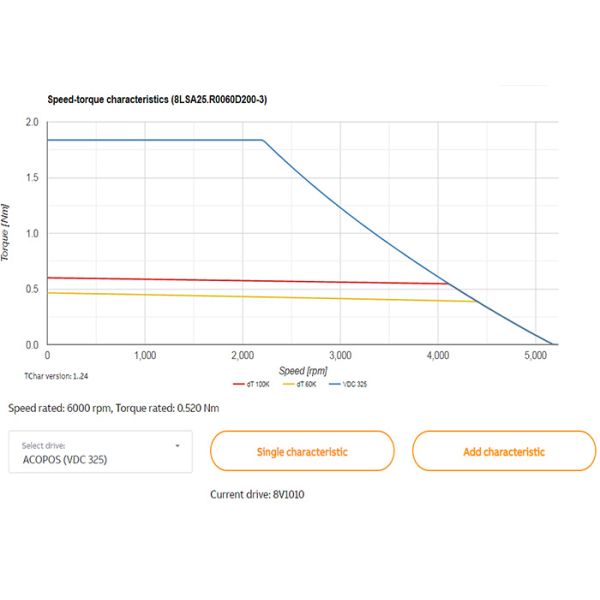
Task: Click the 2.0 tick on torque axis
Action: (x=31, y=122)
